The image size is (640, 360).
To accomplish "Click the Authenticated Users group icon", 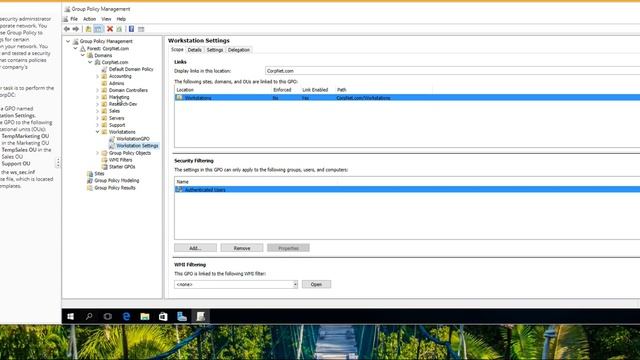I will [179, 189].
